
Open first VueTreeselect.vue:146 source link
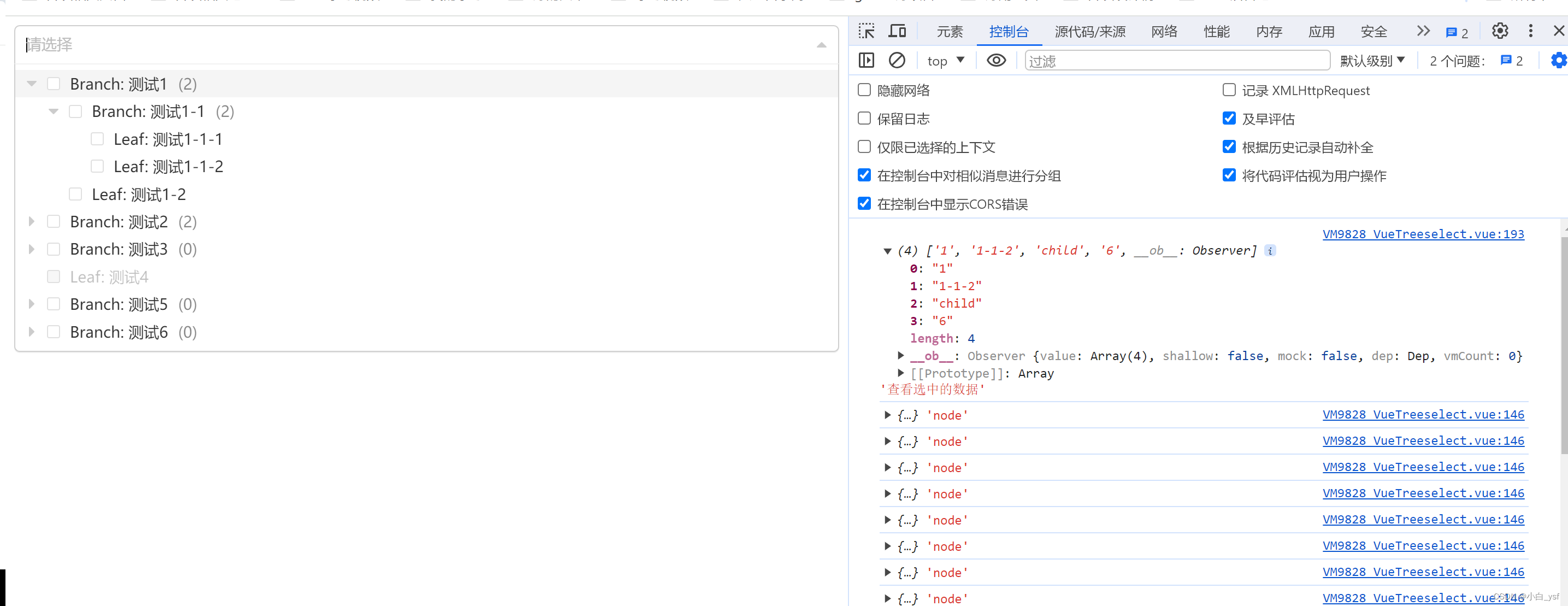tap(1423, 415)
